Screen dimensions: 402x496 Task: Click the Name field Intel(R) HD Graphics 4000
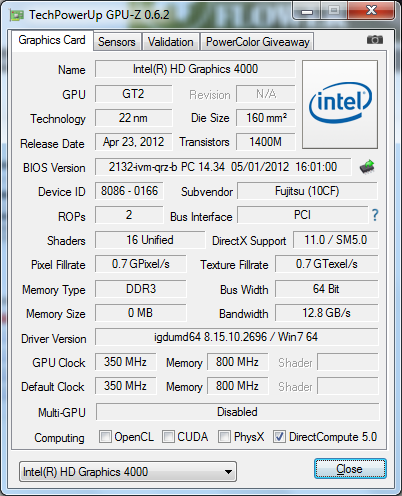coord(195,69)
